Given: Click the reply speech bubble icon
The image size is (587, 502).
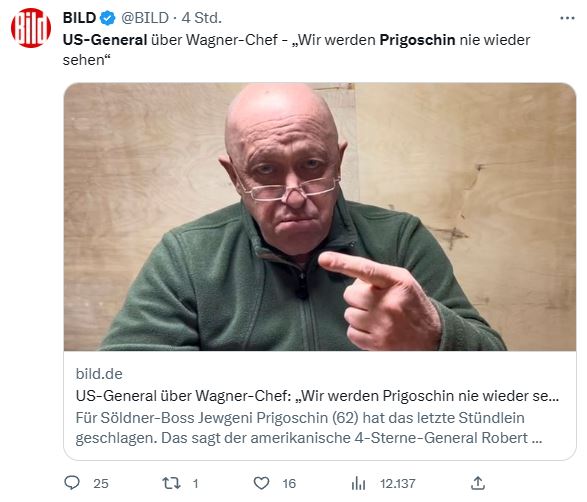Looking at the screenshot, I should coord(72,483).
